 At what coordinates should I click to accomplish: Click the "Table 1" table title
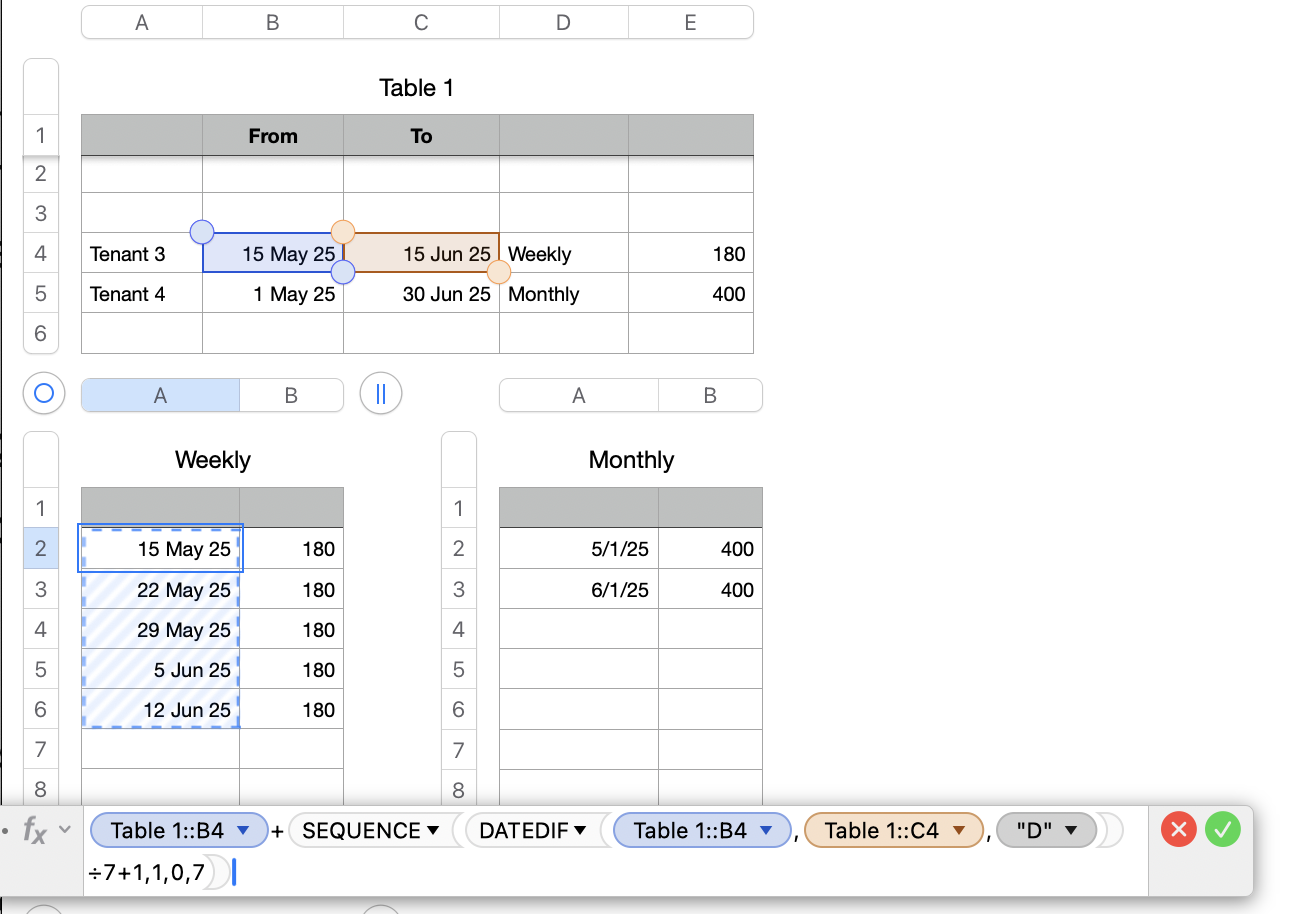tap(417, 88)
